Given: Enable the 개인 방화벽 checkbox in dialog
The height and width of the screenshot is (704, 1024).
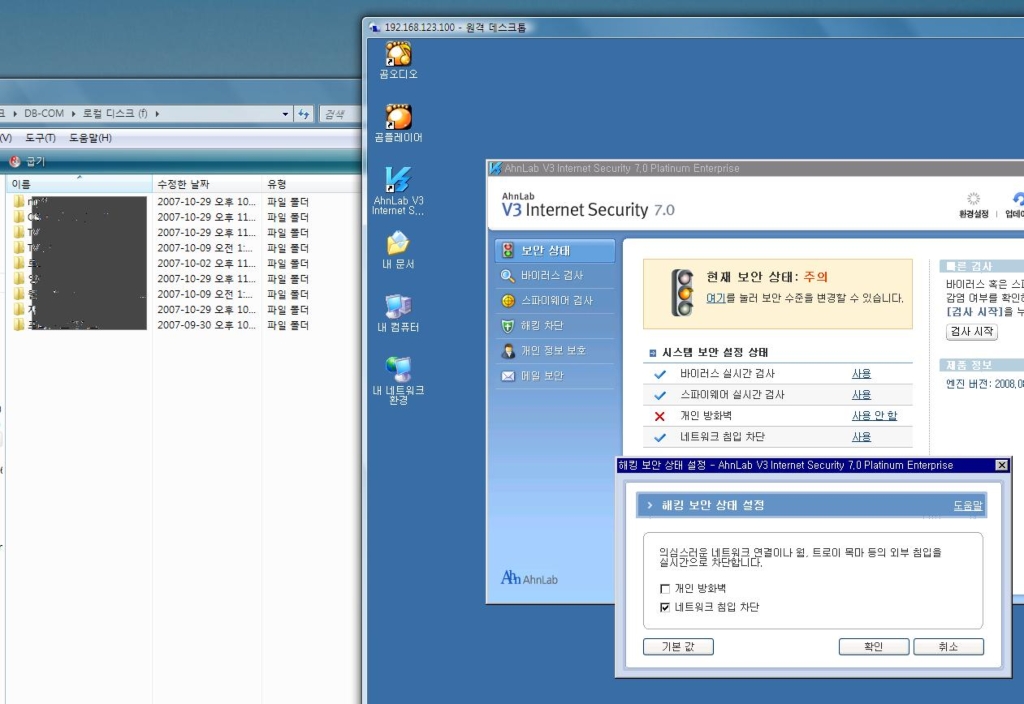Looking at the screenshot, I should point(665,588).
